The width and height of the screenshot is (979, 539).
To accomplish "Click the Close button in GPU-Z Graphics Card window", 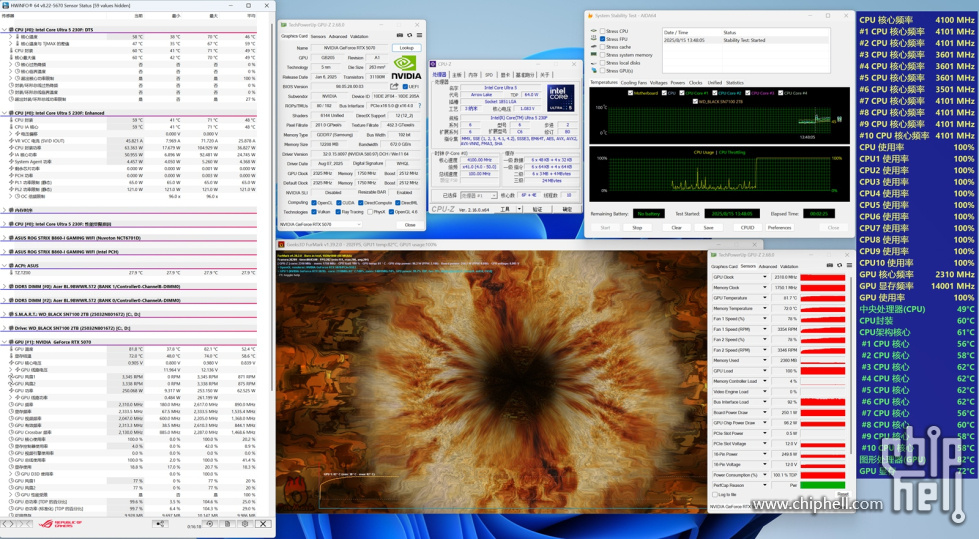I will tap(410, 224).
